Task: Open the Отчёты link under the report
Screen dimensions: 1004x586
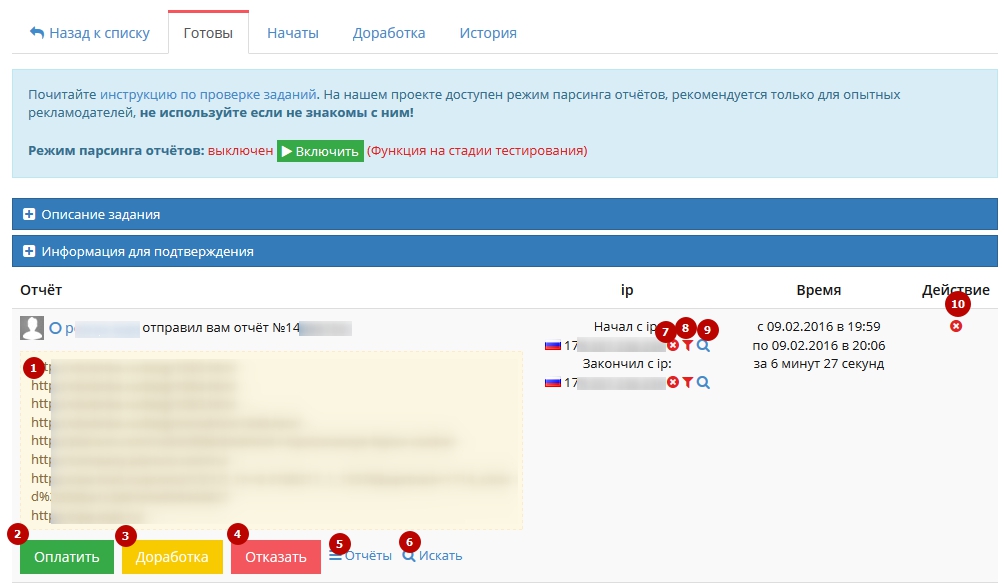Action: click(361, 555)
